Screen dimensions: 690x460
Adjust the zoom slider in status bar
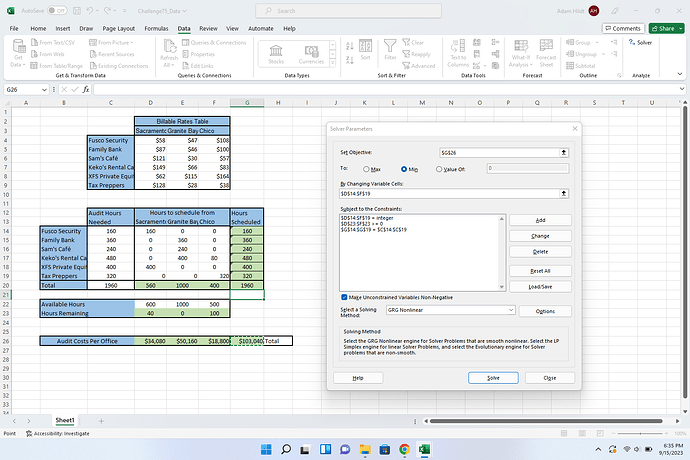[640, 434]
